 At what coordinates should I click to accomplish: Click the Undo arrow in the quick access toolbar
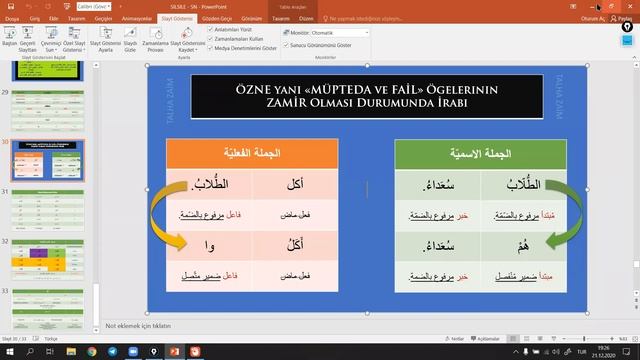(29, 7)
